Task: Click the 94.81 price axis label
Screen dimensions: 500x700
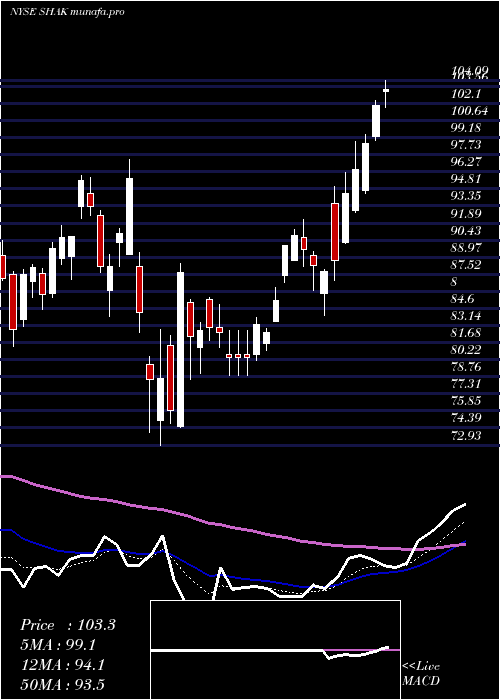Action: point(466,179)
